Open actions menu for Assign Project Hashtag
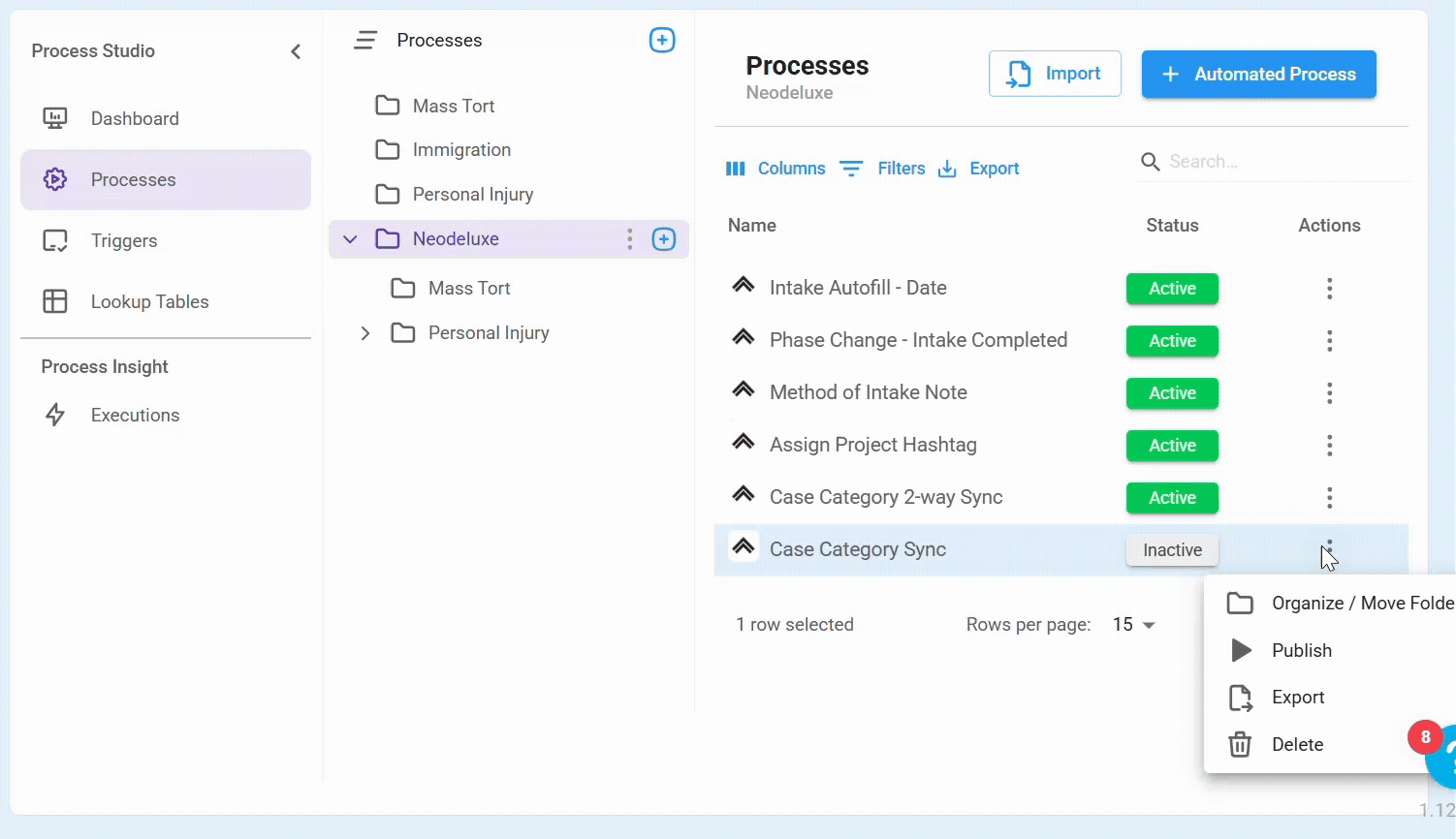Viewport: 1456px width, 839px height. click(1329, 446)
